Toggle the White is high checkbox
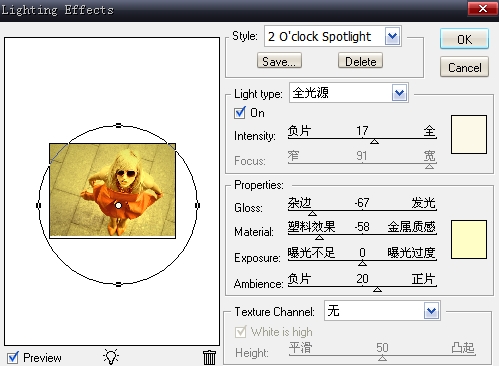 coord(240,332)
